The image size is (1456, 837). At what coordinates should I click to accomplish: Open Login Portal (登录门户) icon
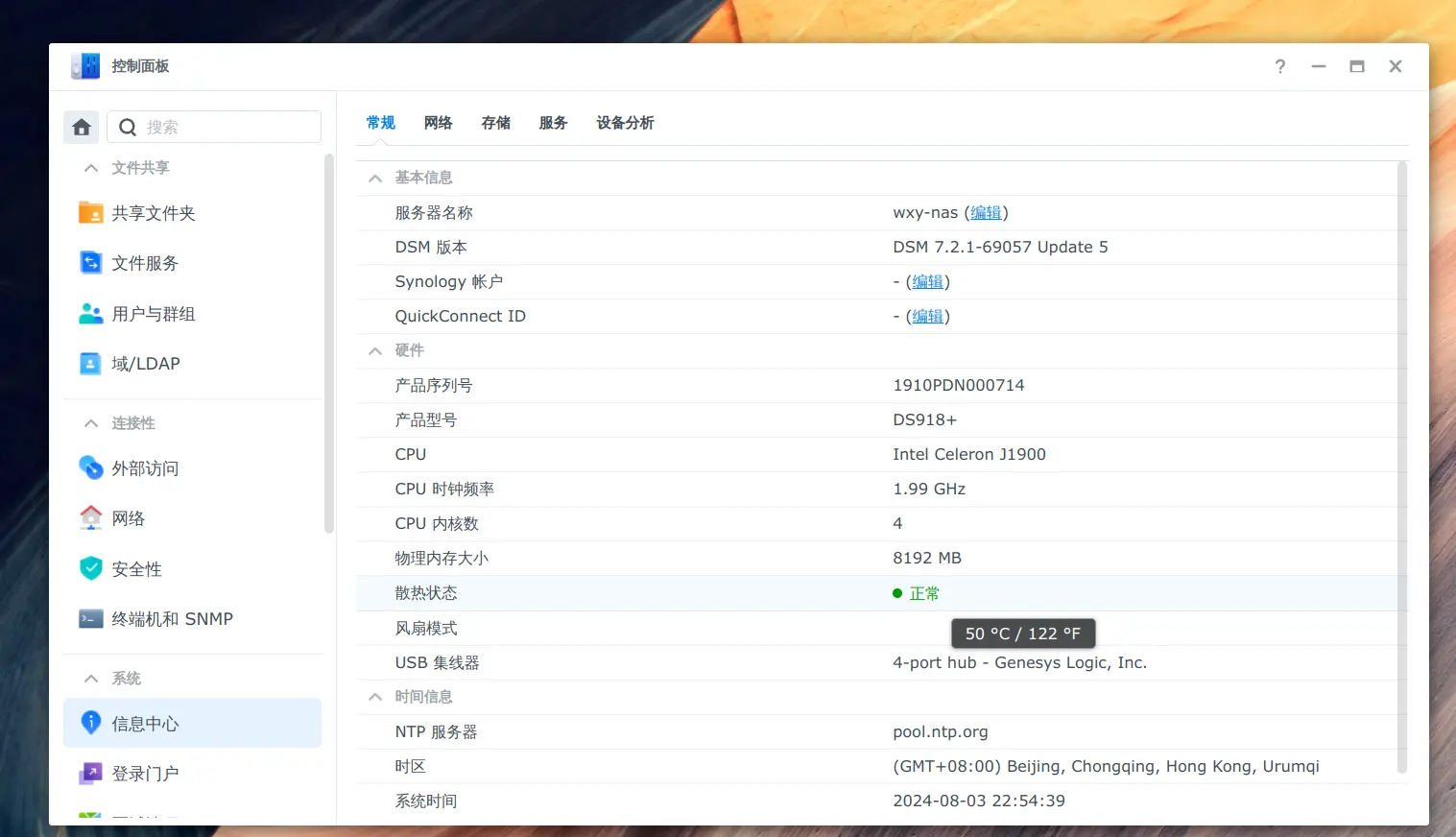(x=90, y=774)
